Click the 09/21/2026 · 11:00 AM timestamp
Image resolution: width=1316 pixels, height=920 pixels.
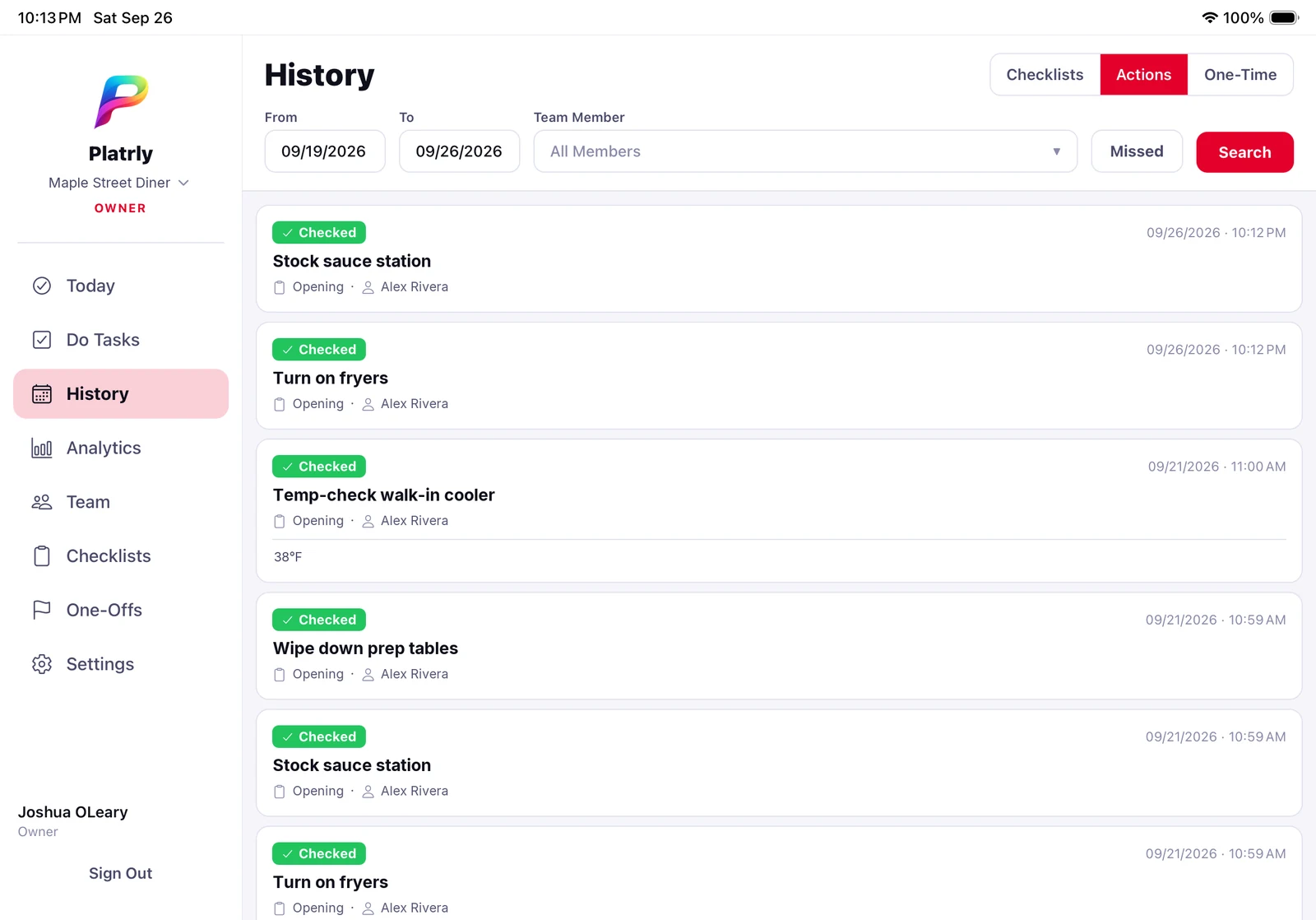coord(1216,467)
